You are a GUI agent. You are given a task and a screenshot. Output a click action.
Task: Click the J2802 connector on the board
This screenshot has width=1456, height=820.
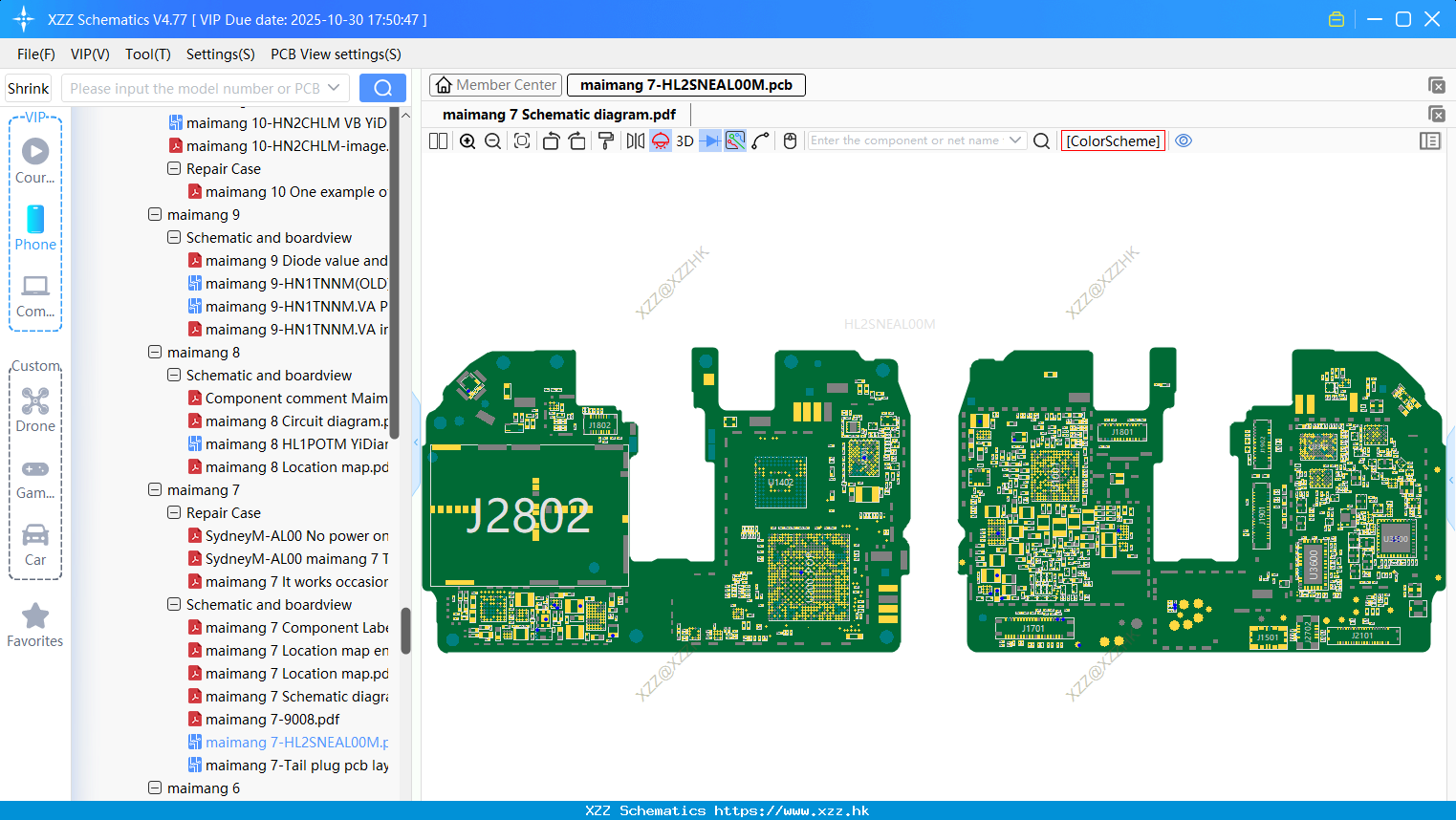coord(529,516)
